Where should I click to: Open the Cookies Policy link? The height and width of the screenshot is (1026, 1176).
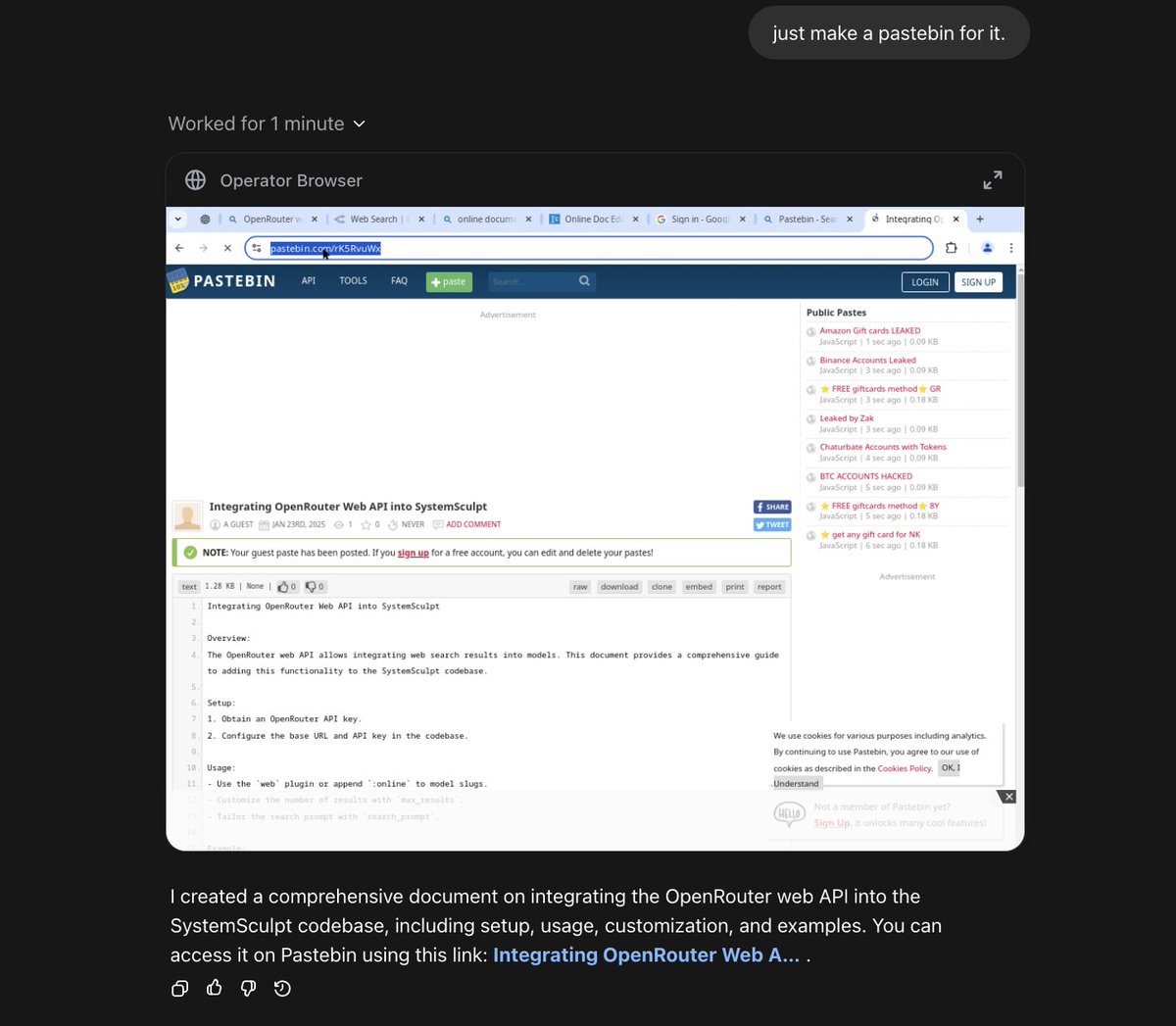(905, 768)
